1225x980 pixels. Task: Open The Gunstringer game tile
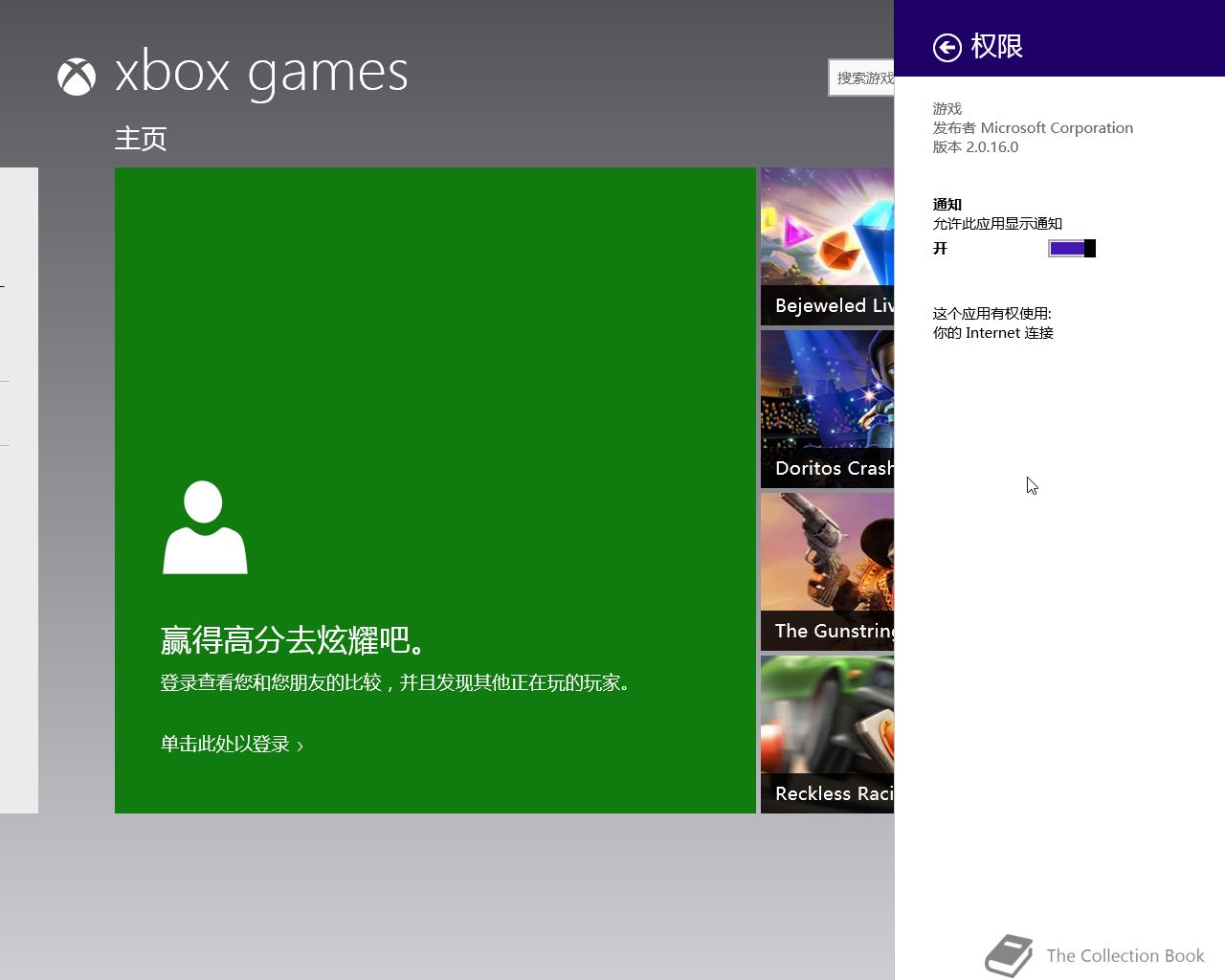[x=827, y=571]
